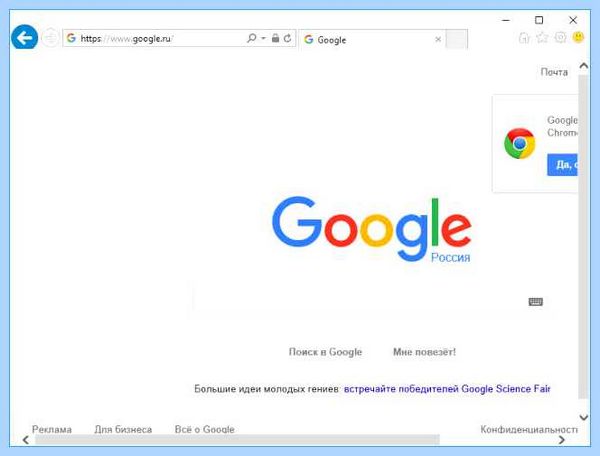Open the Для бизнеса footer link
Image resolution: width=600 pixels, height=456 pixels.
point(123,429)
